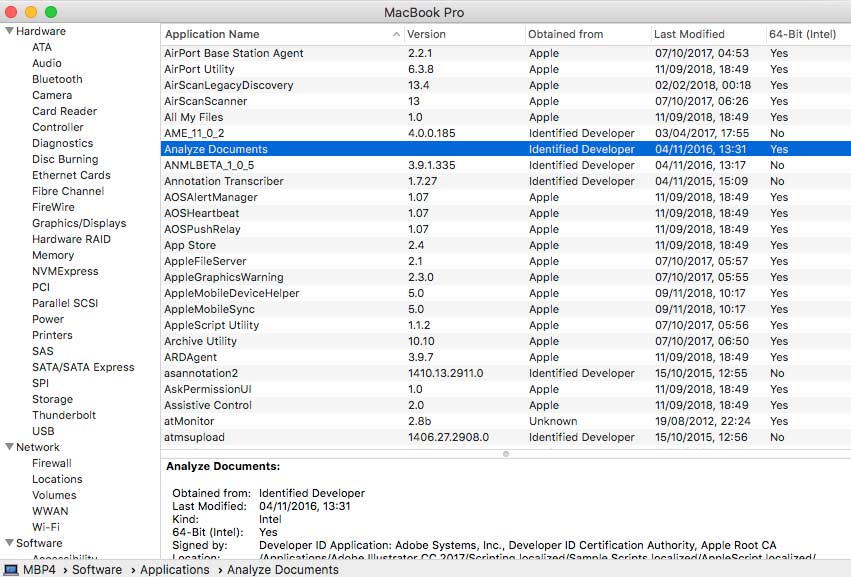Click Applications in the bottom path bar
This screenshot has height=577, width=851.
[x=175, y=569]
